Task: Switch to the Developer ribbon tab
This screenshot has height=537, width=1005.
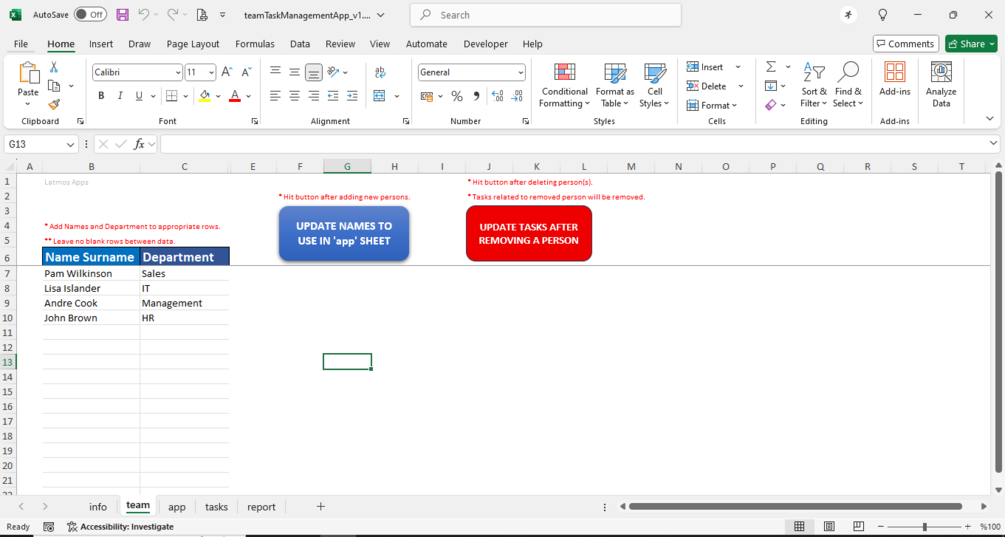Action: [486, 44]
